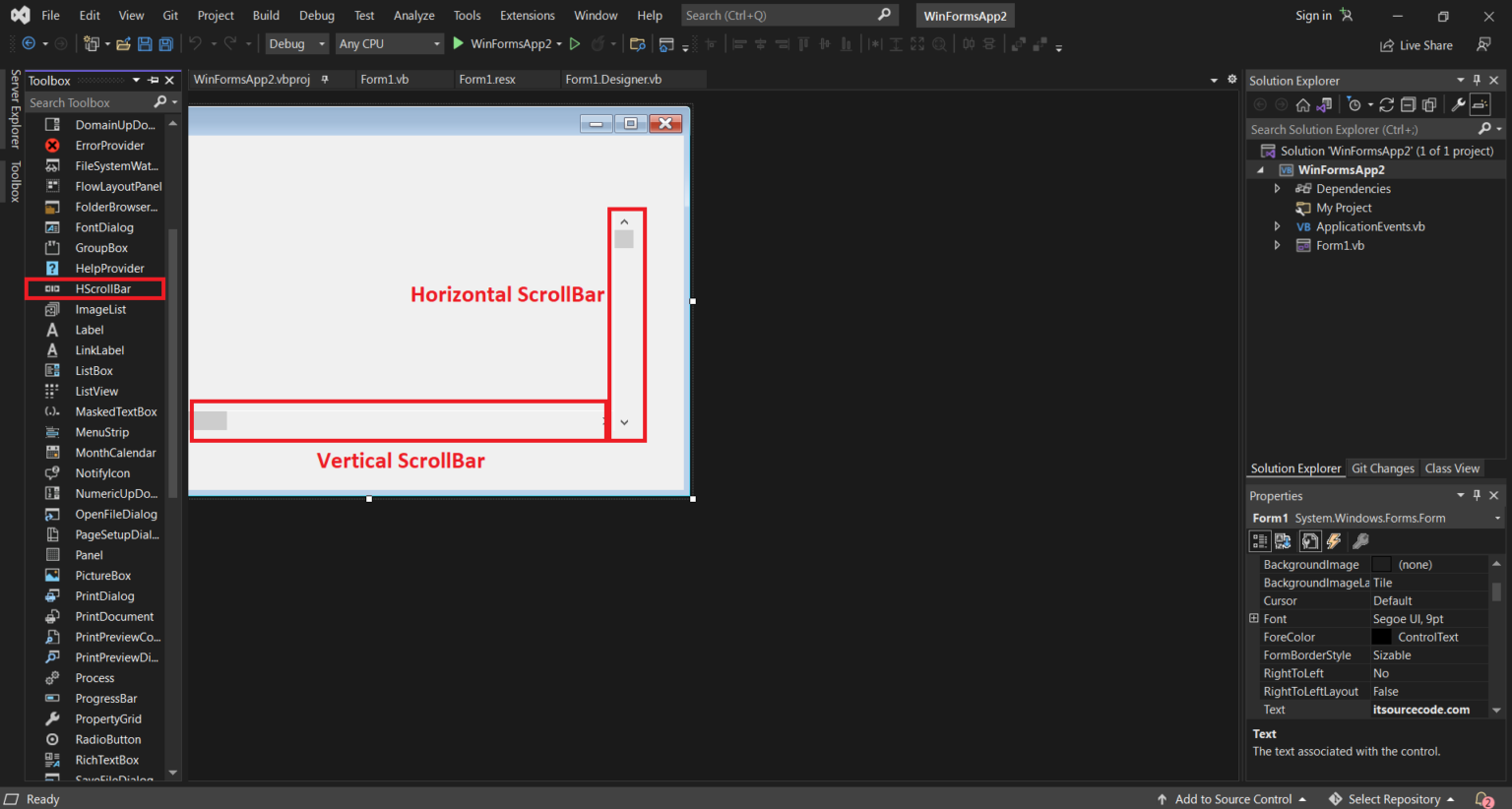Click the Undo toolbar icon
Image resolution: width=1512 pixels, height=809 pixels.
[x=196, y=43]
